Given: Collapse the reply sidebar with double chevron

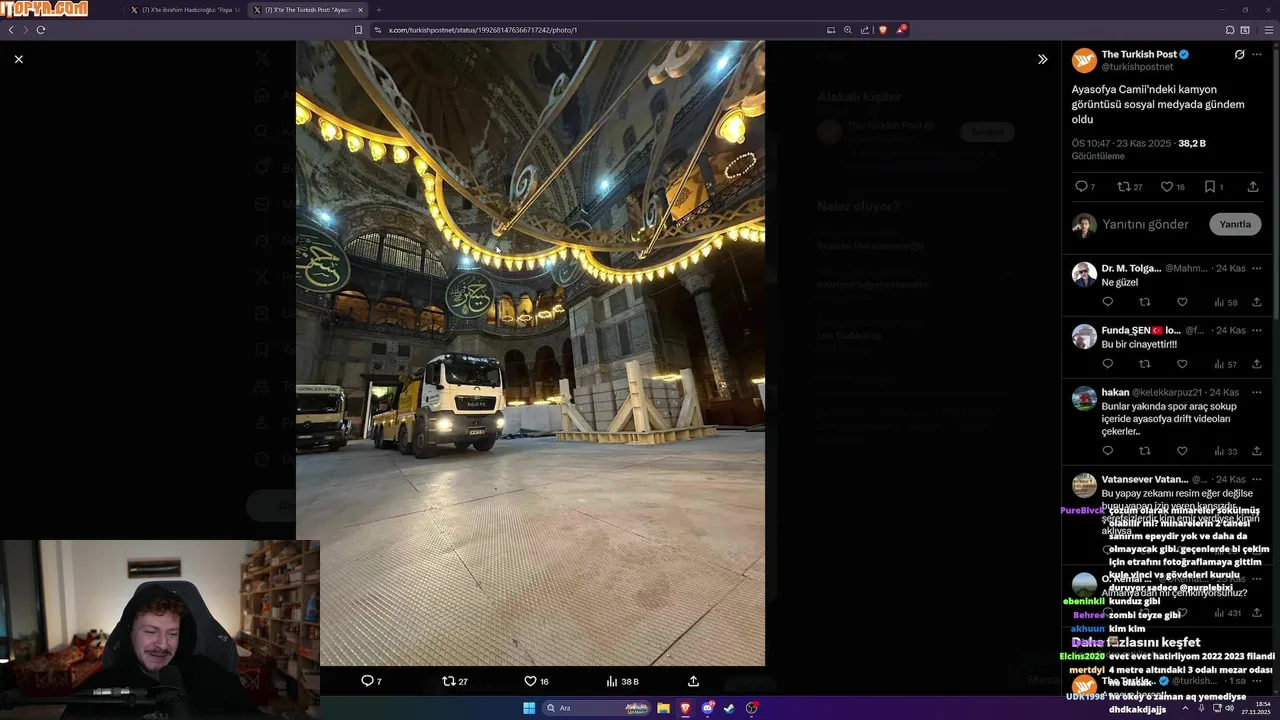Looking at the screenshot, I should coord(1042,59).
